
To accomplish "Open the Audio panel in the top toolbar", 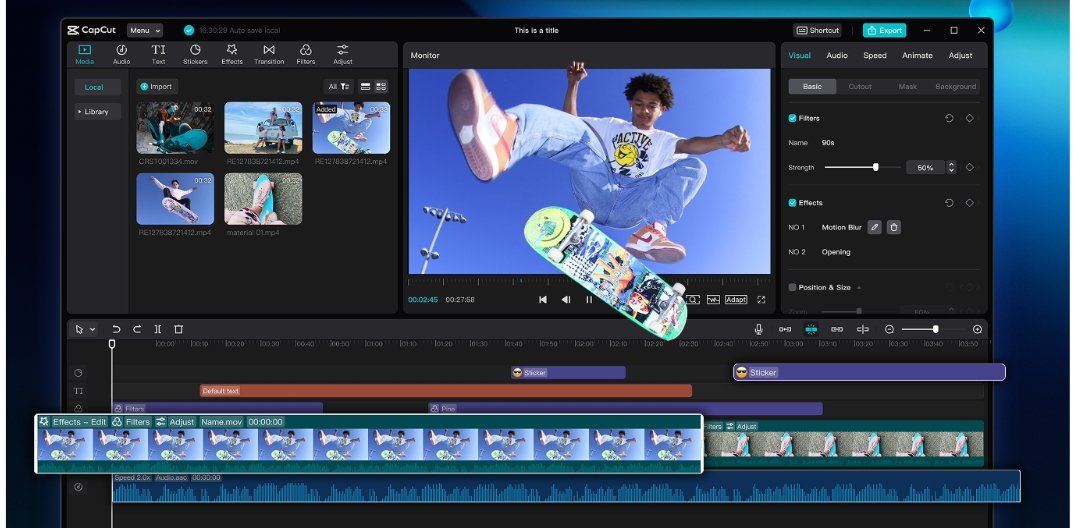I will [121, 54].
